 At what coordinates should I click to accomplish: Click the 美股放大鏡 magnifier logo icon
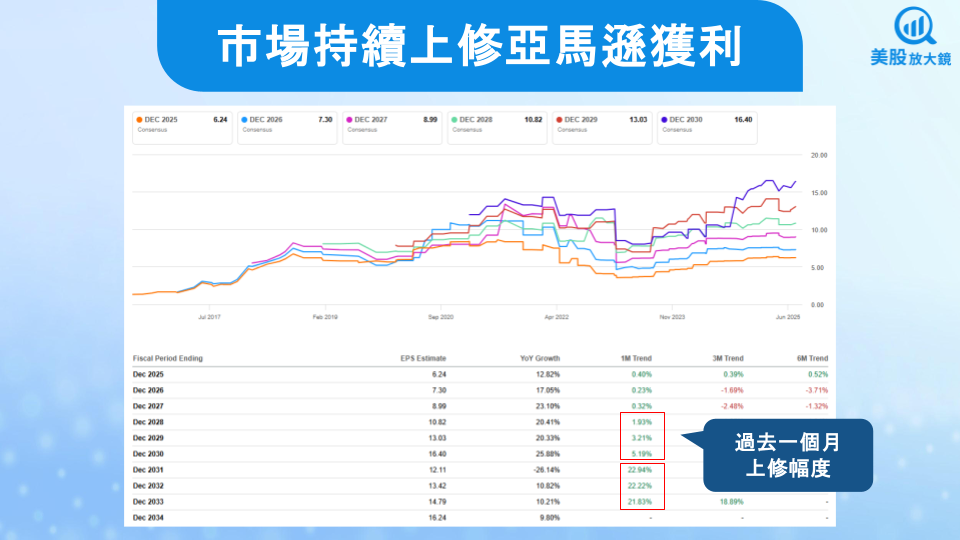[x=914, y=26]
